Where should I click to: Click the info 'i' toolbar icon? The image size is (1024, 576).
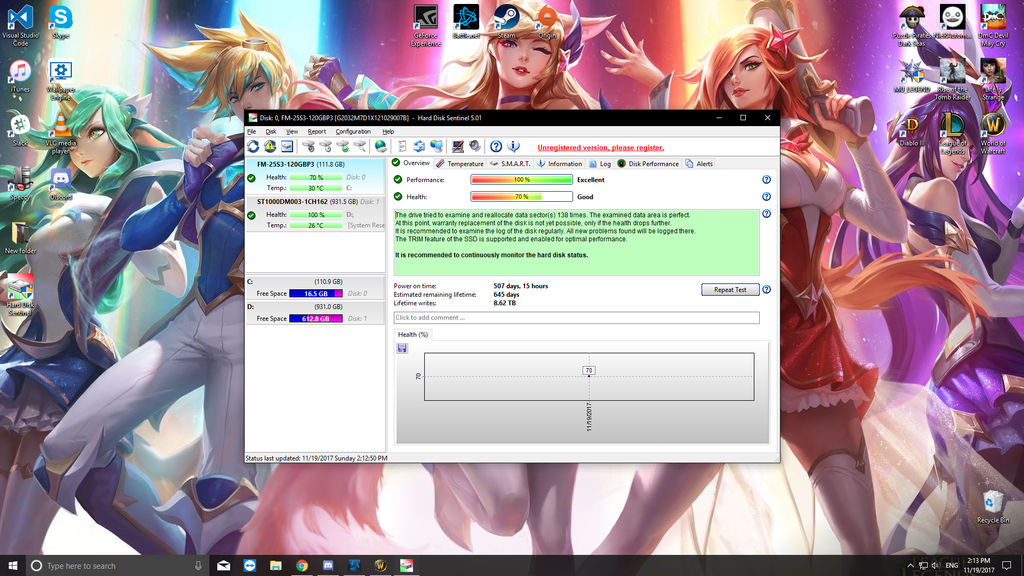513,147
